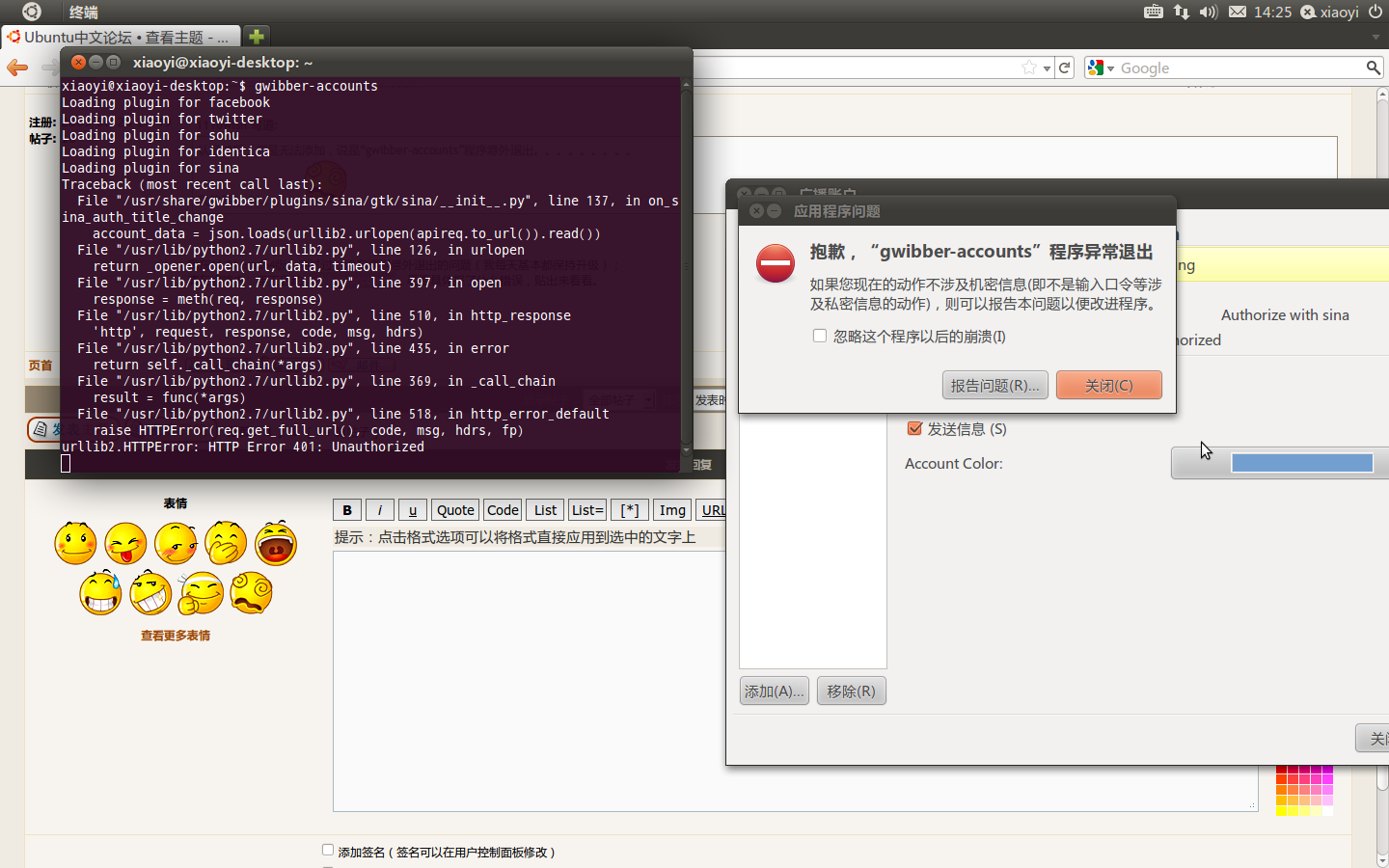Open the power session menu icon
Viewport: 1389px width, 868px height.
(x=1375, y=12)
